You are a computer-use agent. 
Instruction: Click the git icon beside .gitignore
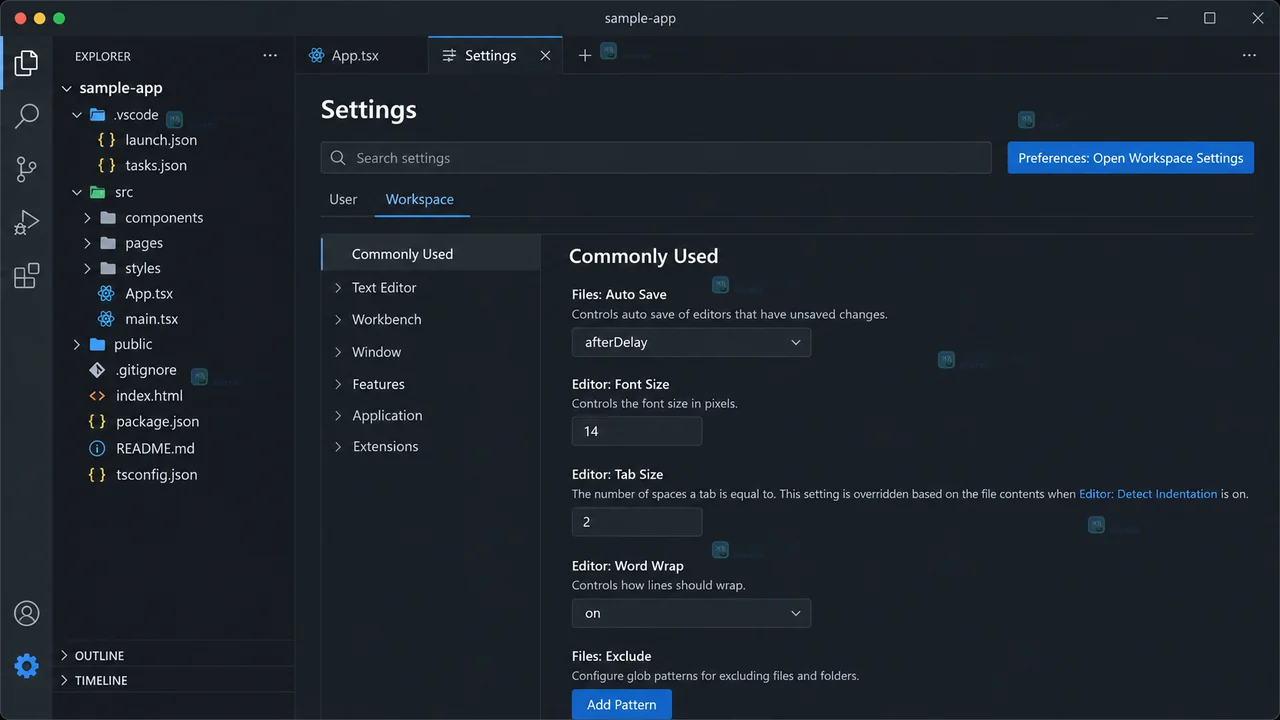[97, 370]
